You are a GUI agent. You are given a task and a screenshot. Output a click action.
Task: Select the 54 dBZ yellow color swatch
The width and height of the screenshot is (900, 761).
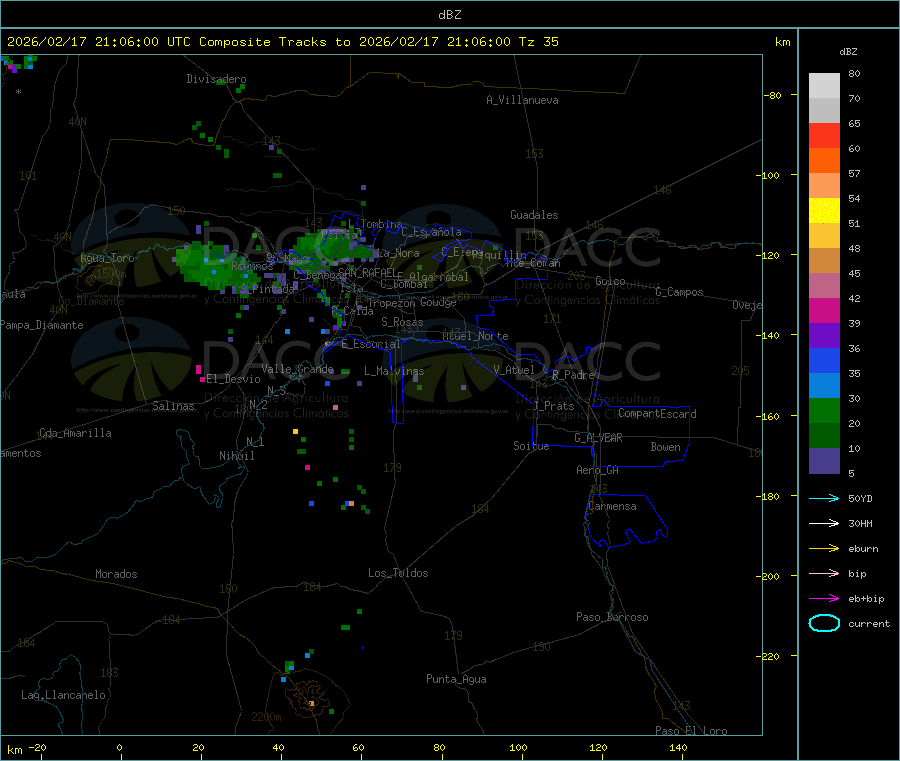[x=824, y=211]
